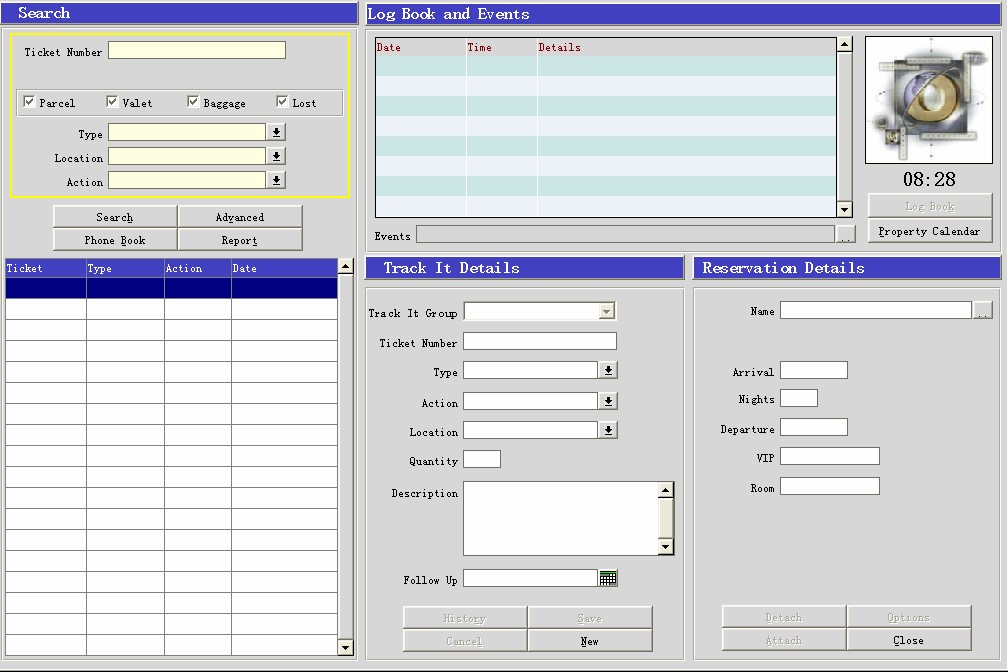Click inside the Description text area
The width and height of the screenshot is (1008, 672).
click(561, 518)
